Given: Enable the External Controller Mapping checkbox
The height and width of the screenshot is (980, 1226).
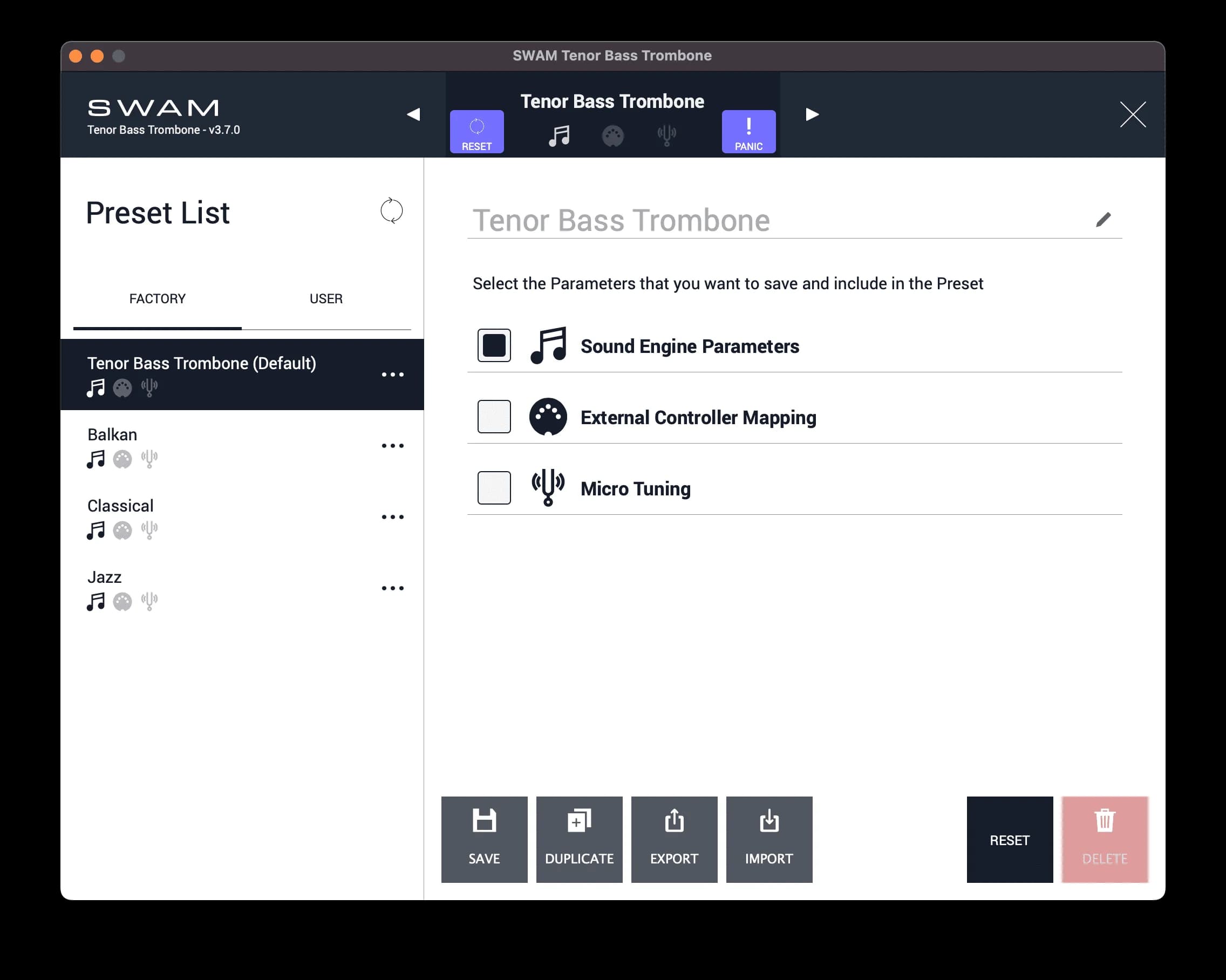Looking at the screenshot, I should tap(494, 417).
